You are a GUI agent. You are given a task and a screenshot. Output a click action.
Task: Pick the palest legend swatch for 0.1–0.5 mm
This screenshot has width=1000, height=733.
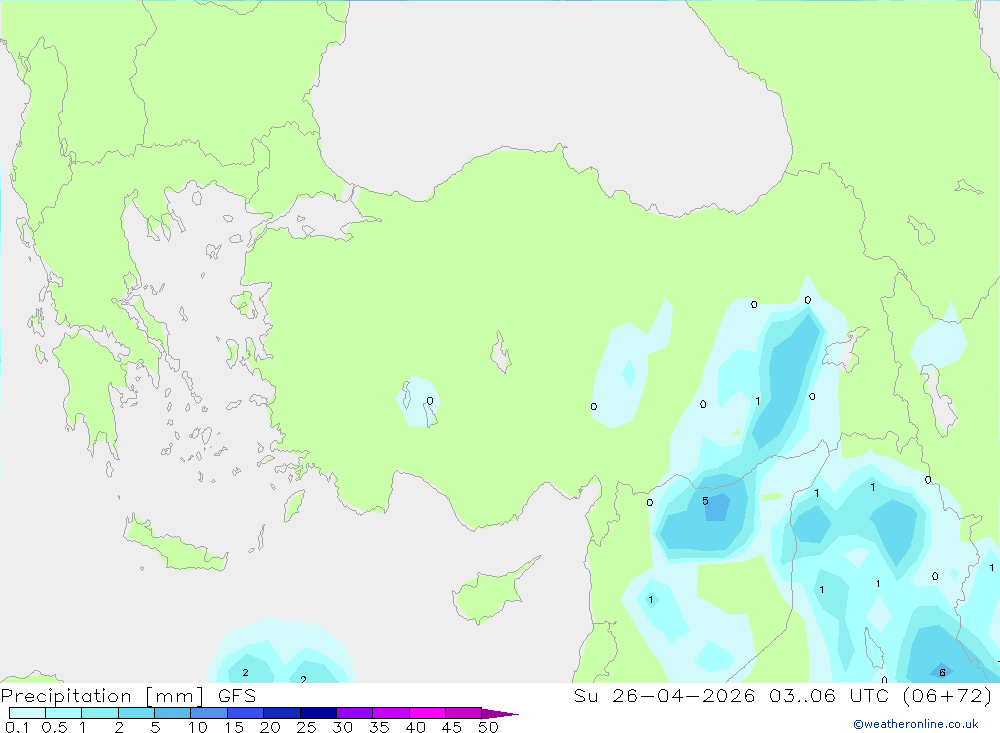tap(27, 713)
